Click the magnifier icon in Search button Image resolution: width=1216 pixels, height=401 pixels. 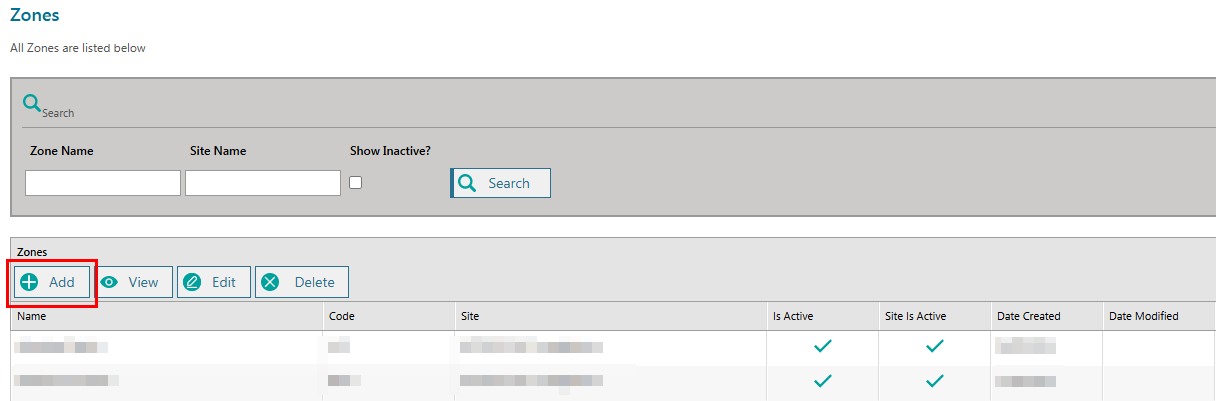point(467,183)
